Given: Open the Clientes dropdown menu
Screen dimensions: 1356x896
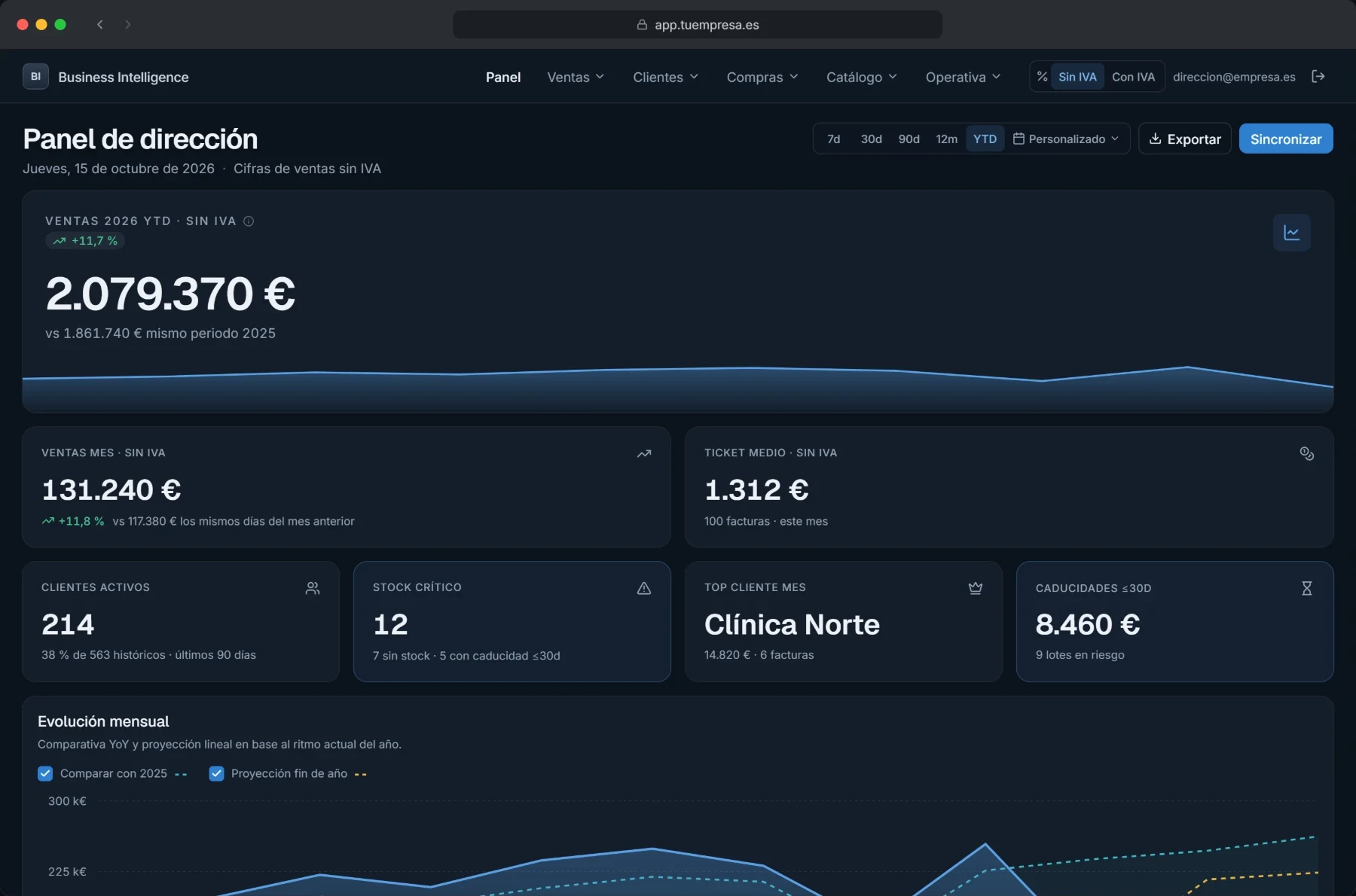Looking at the screenshot, I should tap(666, 77).
